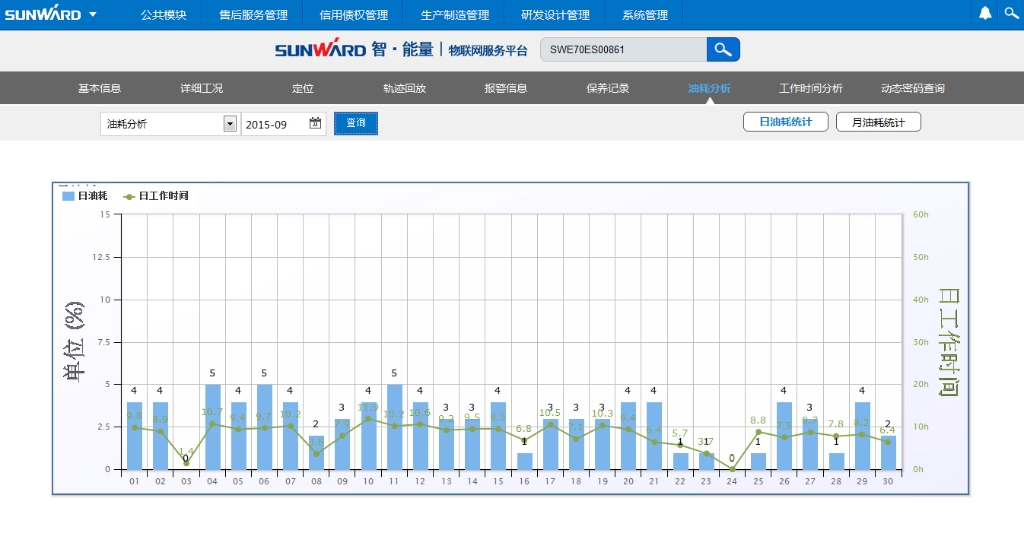Screen dimensions: 1024x533
Task: Click the 查询 query button
Action: pyautogui.click(x=356, y=123)
